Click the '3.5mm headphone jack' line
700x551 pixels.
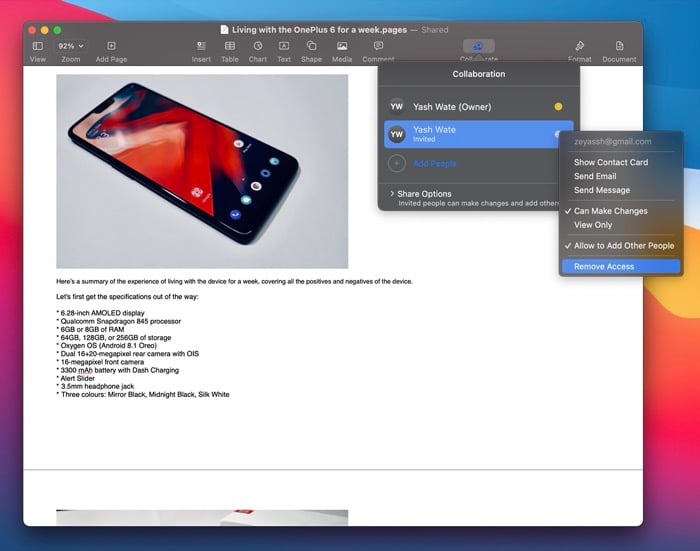click(x=95, y=386)
